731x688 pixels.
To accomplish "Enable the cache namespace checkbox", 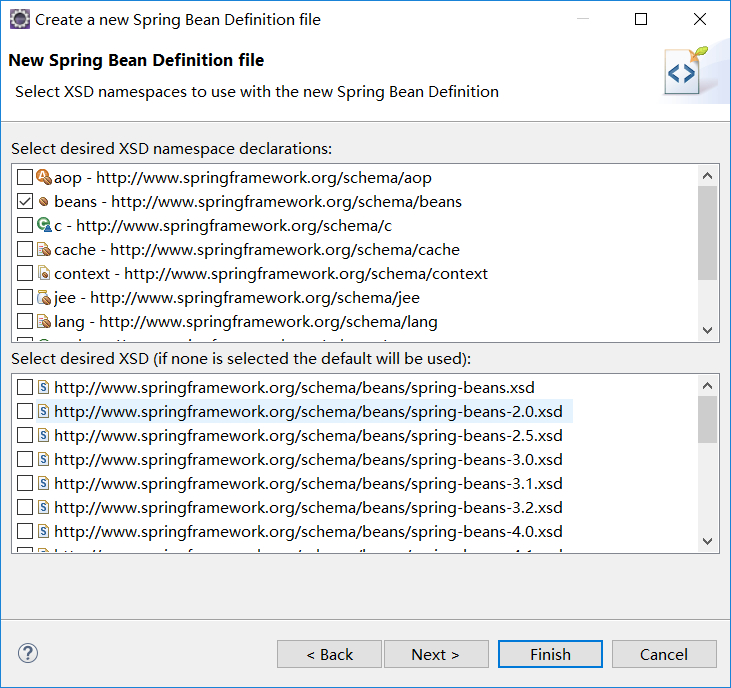I will click(25, 249).
